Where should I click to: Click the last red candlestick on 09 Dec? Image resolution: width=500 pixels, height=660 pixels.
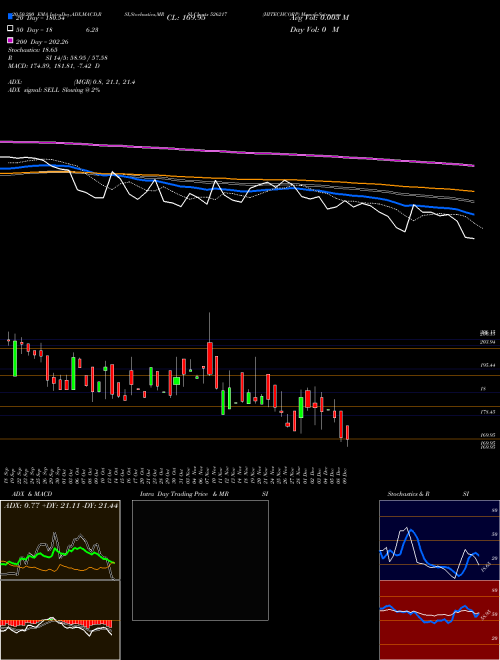pyautogui.click(x=348, y=432)
